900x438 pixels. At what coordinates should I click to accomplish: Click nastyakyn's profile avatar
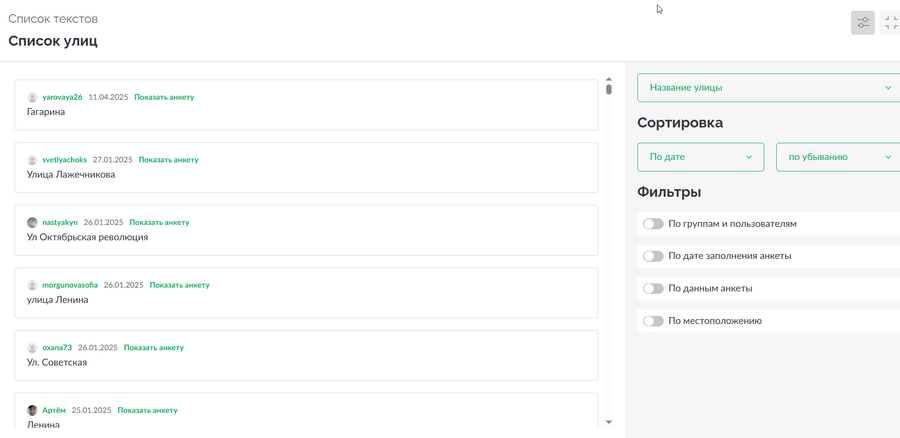pyautogui.click(x=32, y=223)
